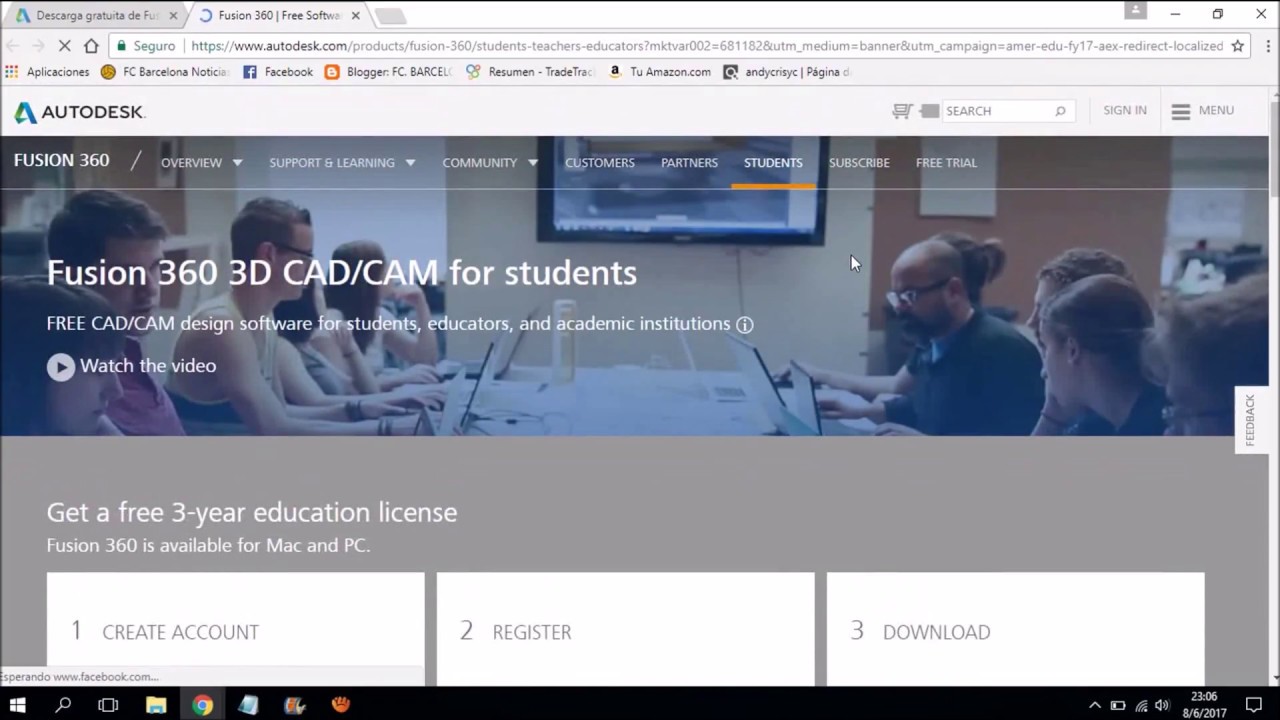Click Chrome reload/stop loading button
This screenshot has height=720, width=1280.
tap(64, 46)
